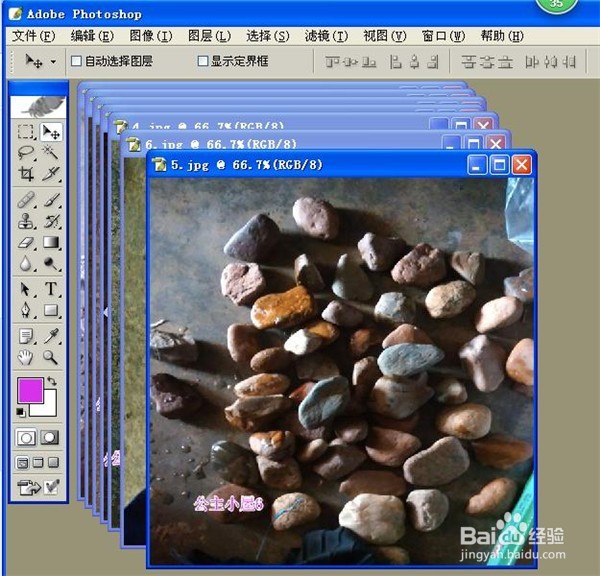Click the pebbles image canvas in 5.jpg
Image resolution: width=600 pixels, height=576 pixels.
point(342,371)
